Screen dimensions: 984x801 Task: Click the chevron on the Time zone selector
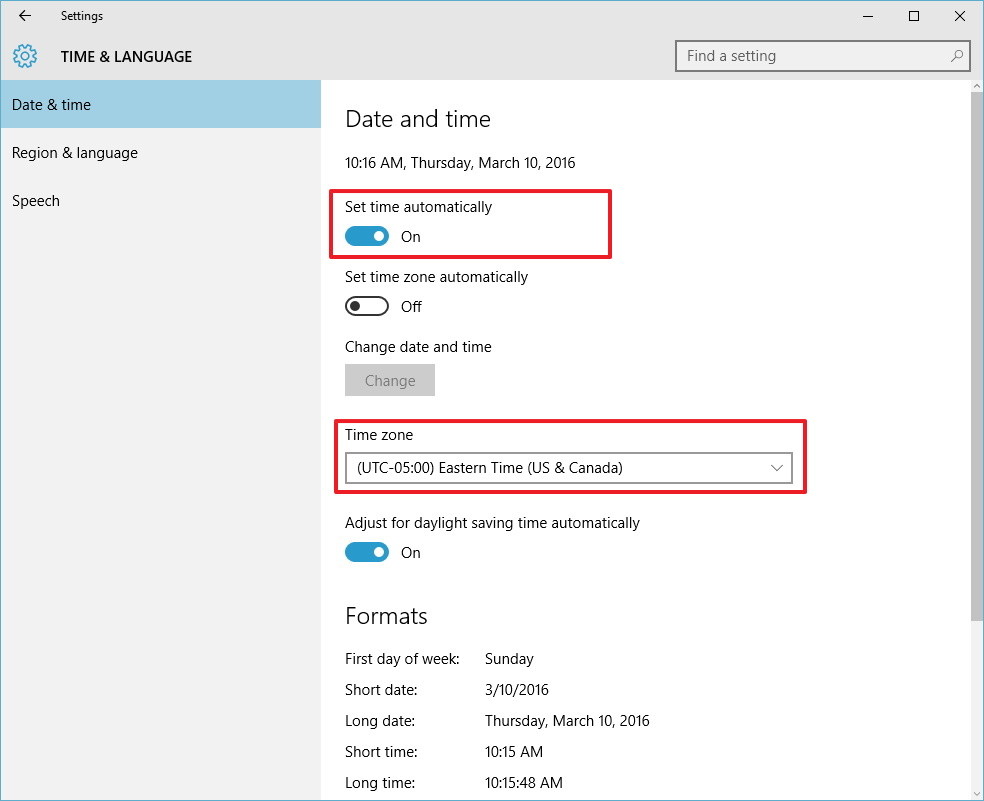point(776,468)
